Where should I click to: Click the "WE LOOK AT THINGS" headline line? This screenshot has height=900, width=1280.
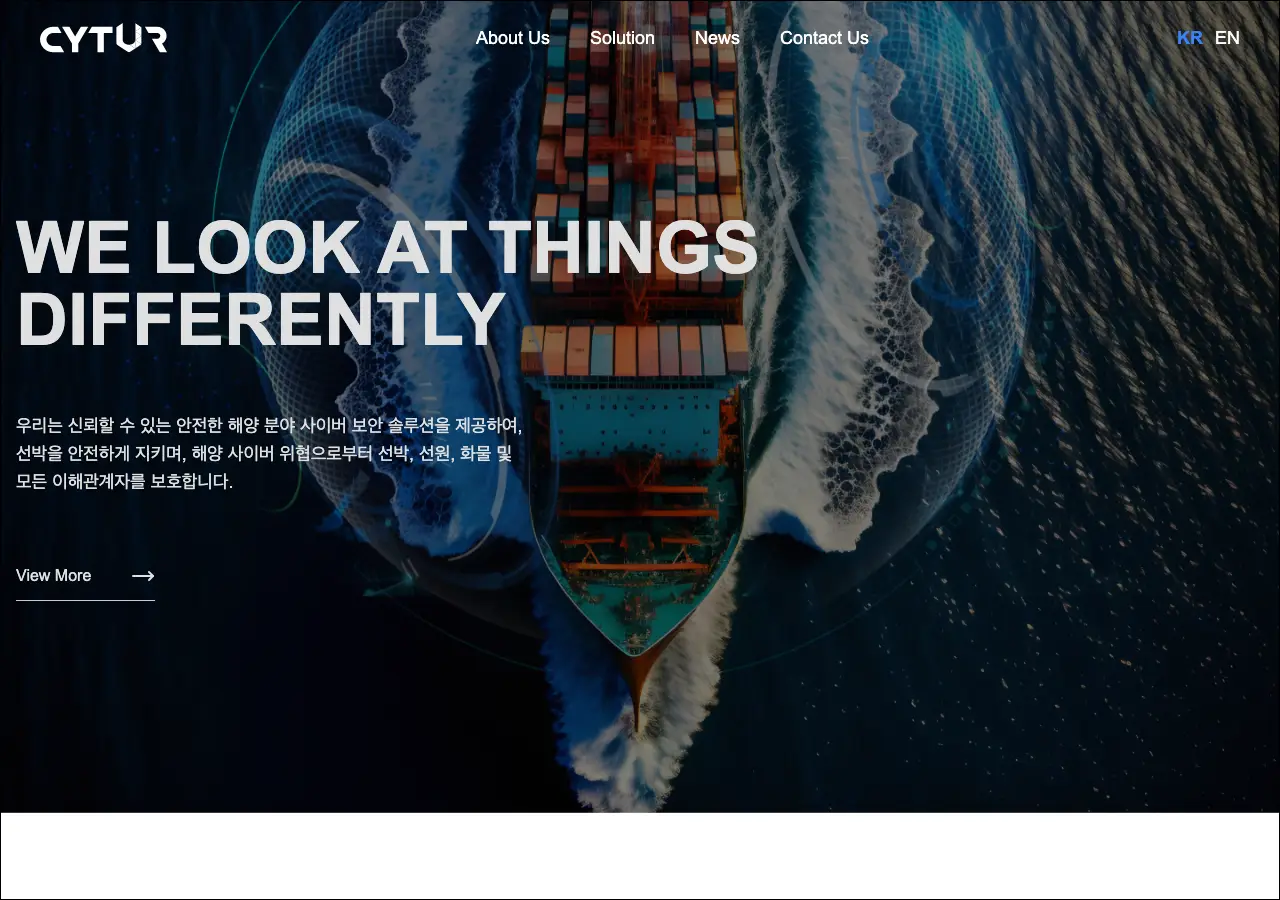point(387,247)
